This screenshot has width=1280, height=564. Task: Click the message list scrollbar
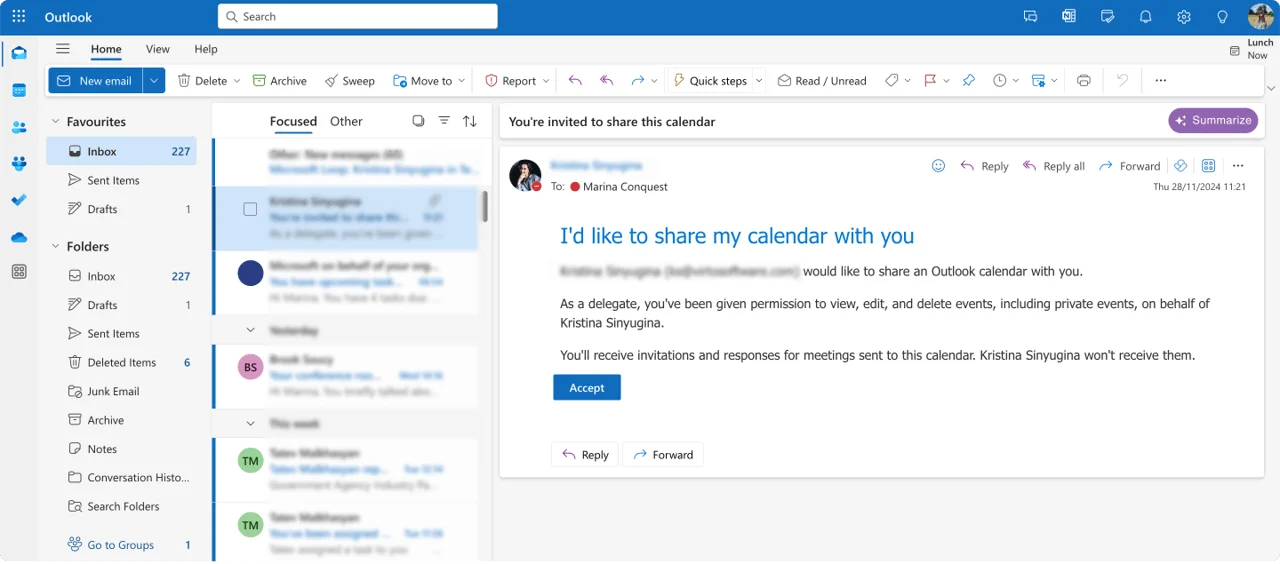[485, 207]
